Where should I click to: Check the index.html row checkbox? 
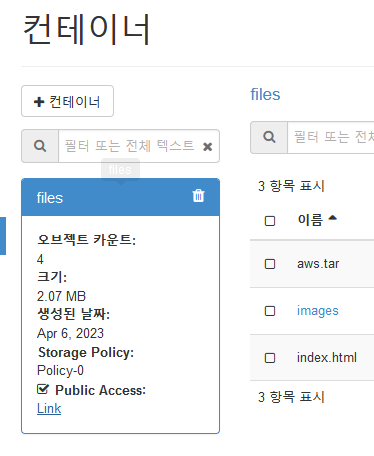click(270, 358)
